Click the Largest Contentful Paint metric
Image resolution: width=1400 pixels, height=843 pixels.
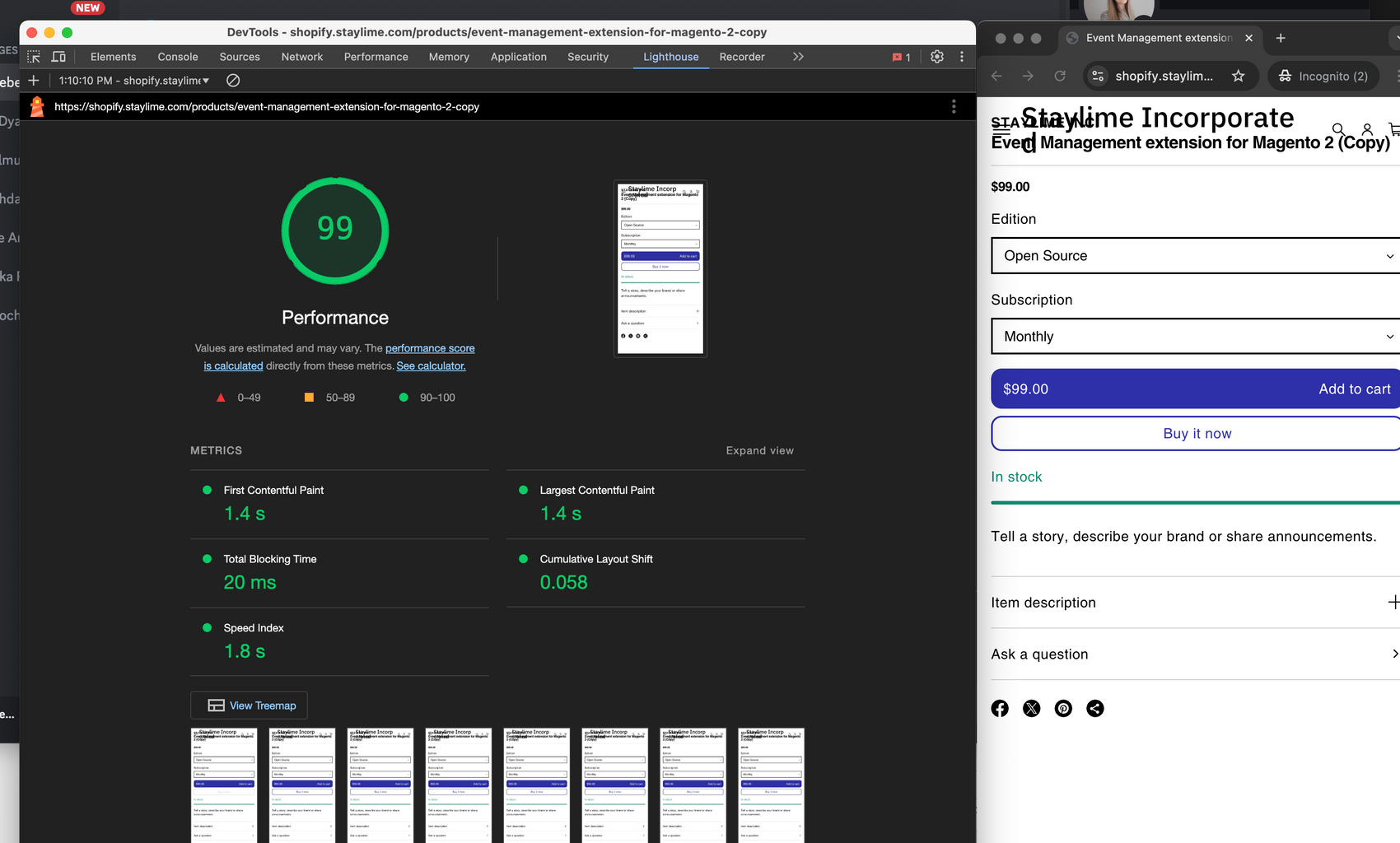(656, 504)
